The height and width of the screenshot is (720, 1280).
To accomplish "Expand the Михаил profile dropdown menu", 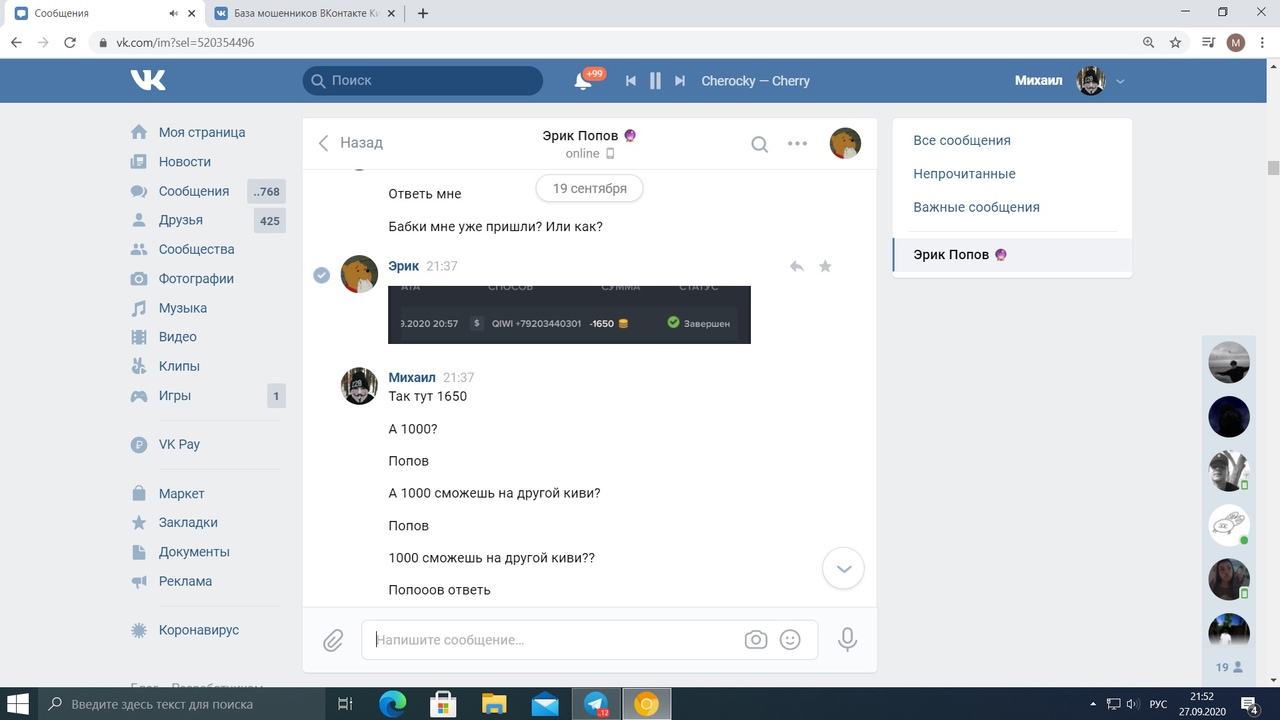I will 1120,81.
